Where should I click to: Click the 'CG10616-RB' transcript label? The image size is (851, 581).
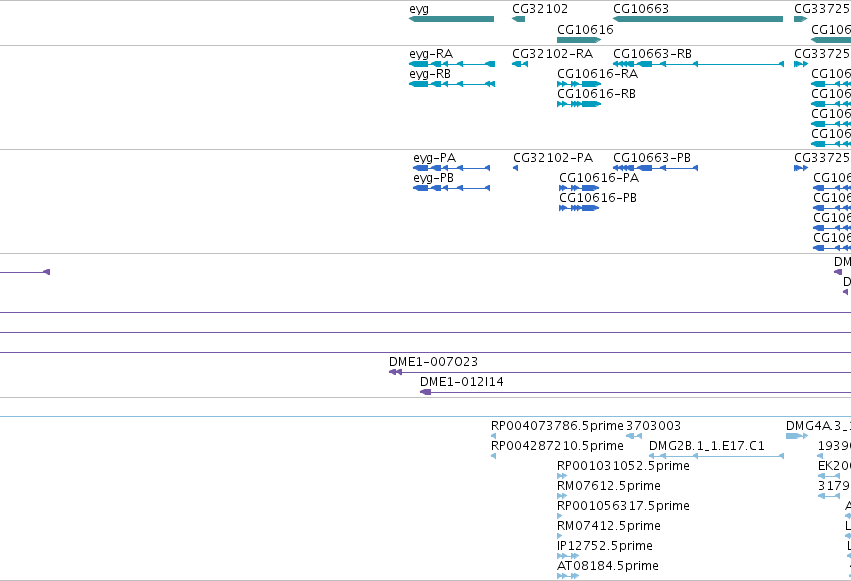[596, 94]
